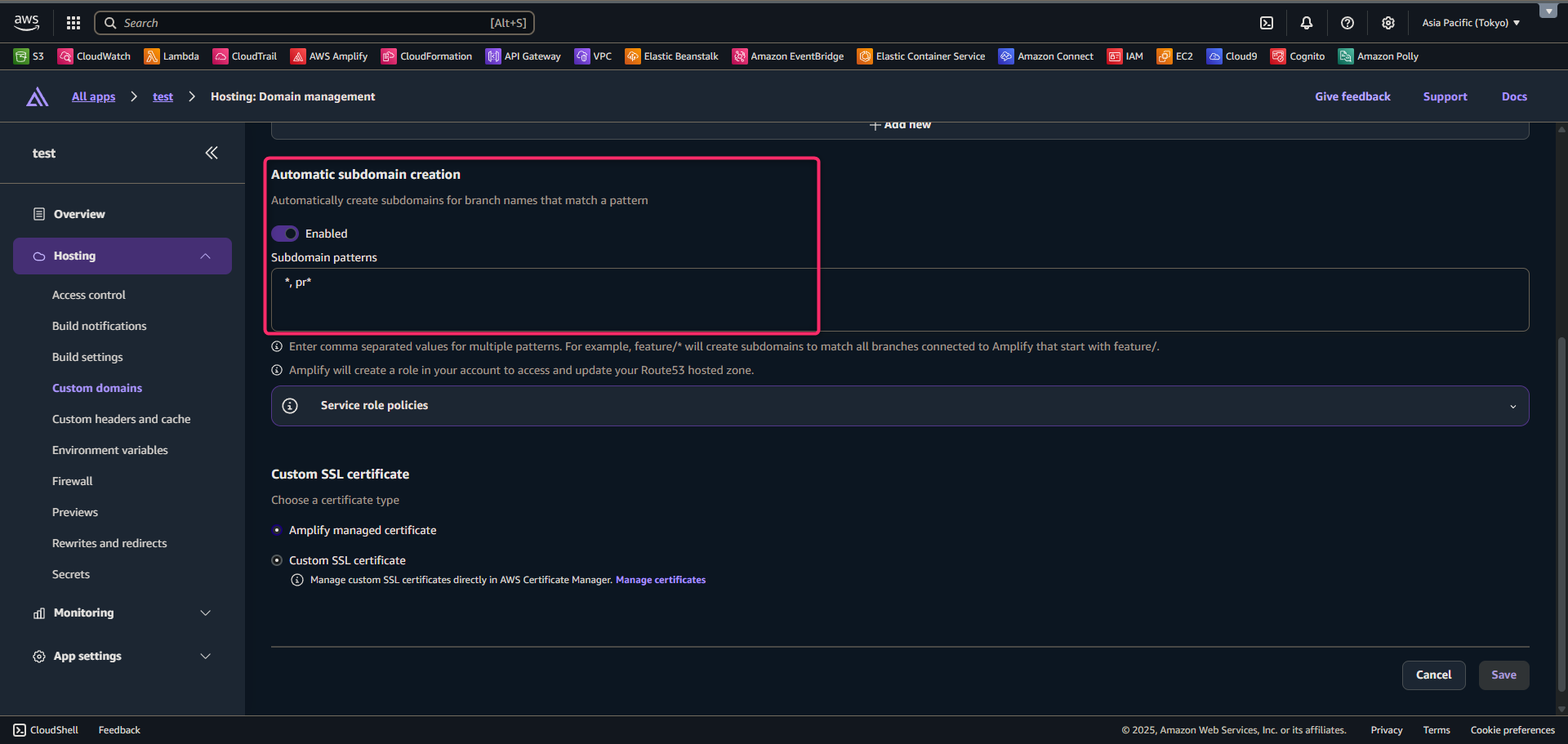Click the Amplify logo icon
Screen dimensions: 1568x744
[x=37, y=97]
